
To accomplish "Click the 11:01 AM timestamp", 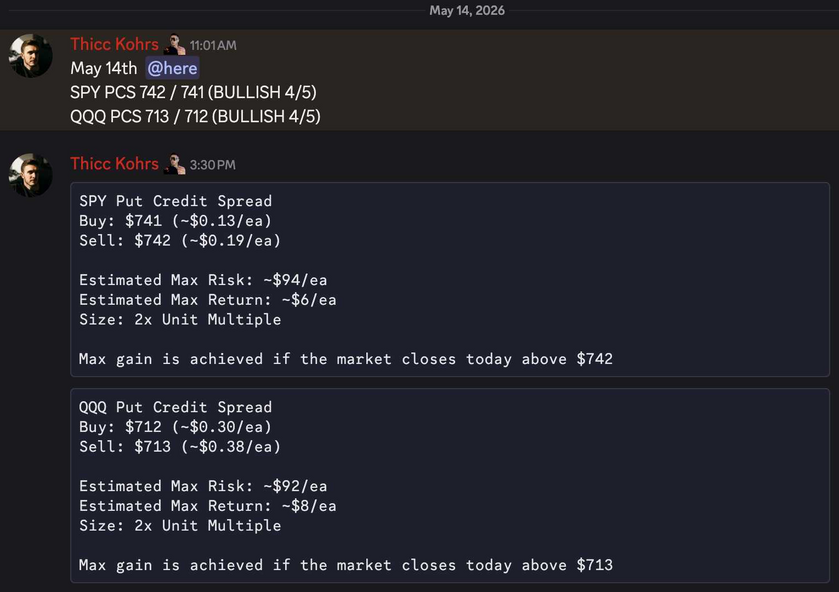I will [213, 45].
